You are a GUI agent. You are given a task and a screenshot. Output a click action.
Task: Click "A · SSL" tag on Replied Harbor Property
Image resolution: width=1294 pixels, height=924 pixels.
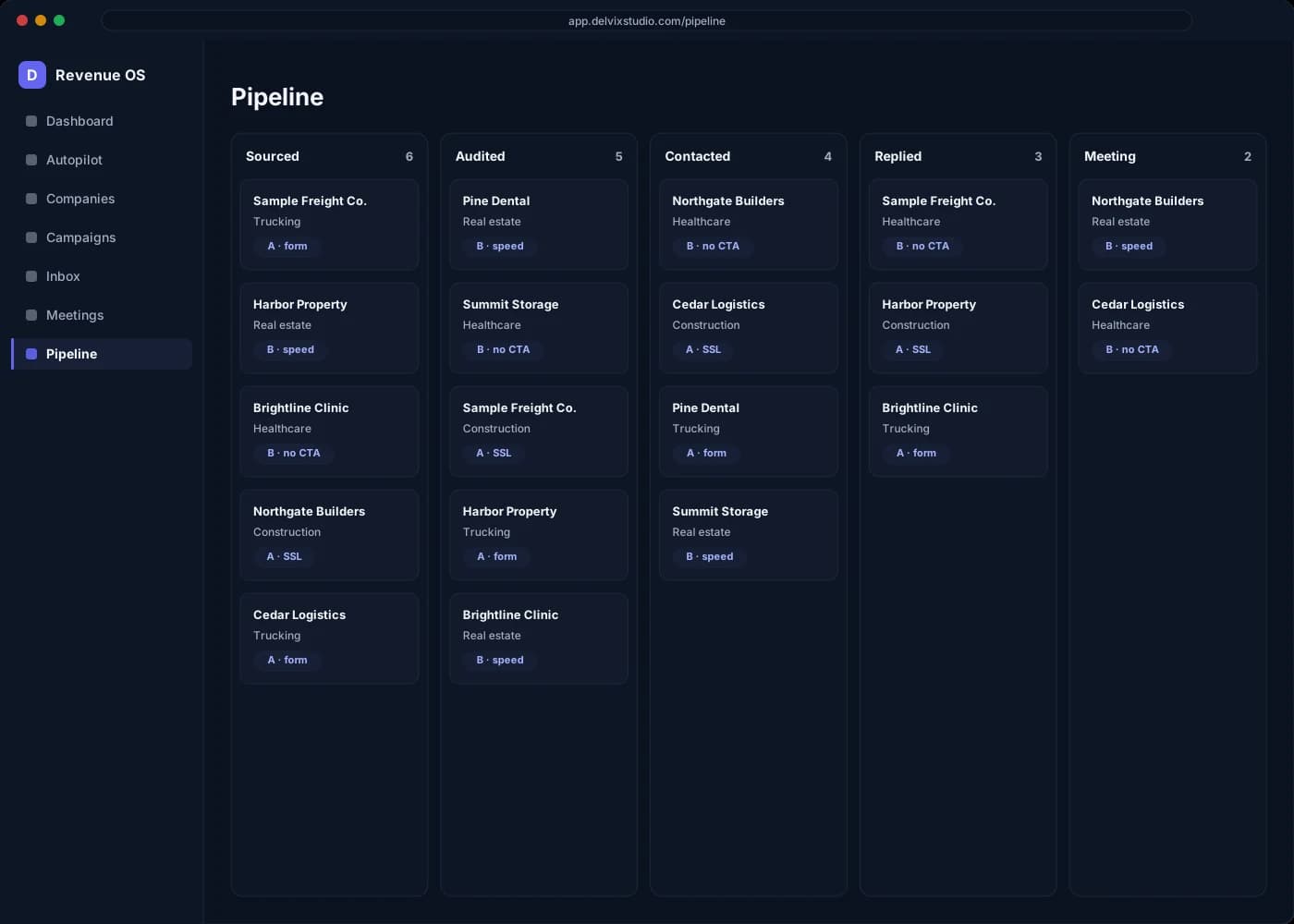click(913, 349)
